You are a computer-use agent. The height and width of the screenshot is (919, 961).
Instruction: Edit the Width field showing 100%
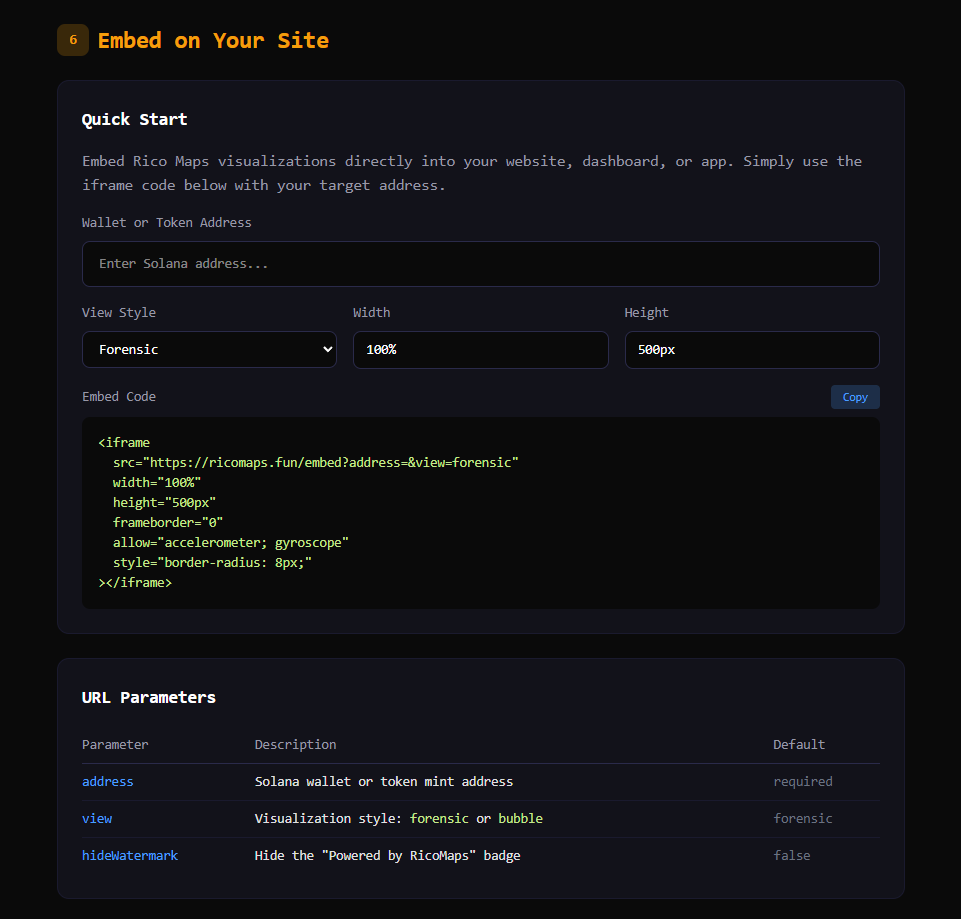[480, 349]
